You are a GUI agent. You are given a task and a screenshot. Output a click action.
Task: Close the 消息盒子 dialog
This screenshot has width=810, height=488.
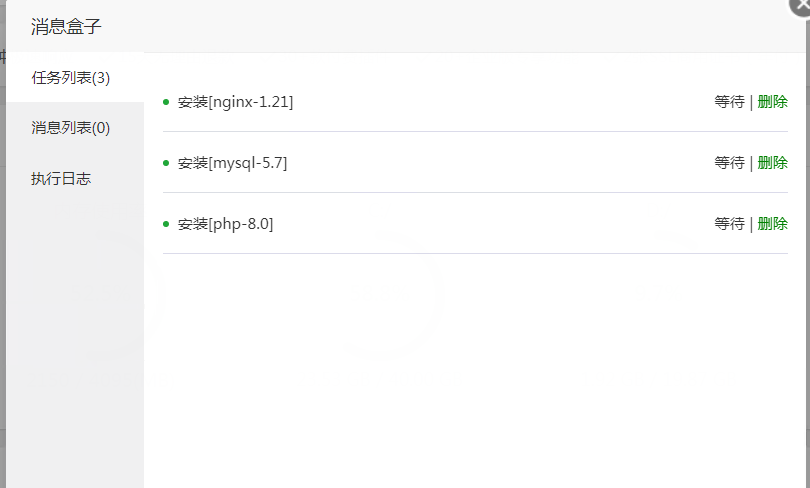(x=800, y=5)
